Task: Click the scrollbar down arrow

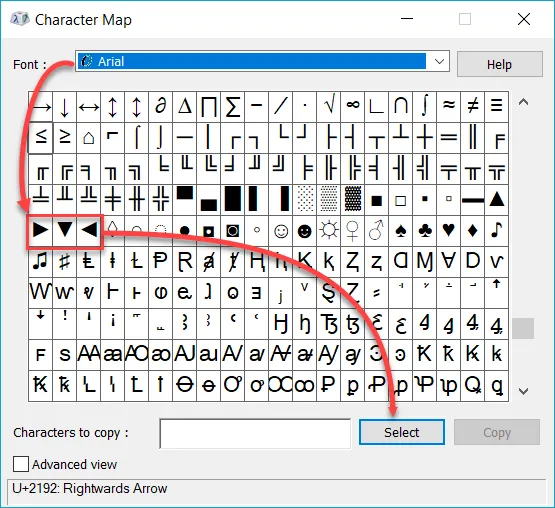Action: pos(523,391)
